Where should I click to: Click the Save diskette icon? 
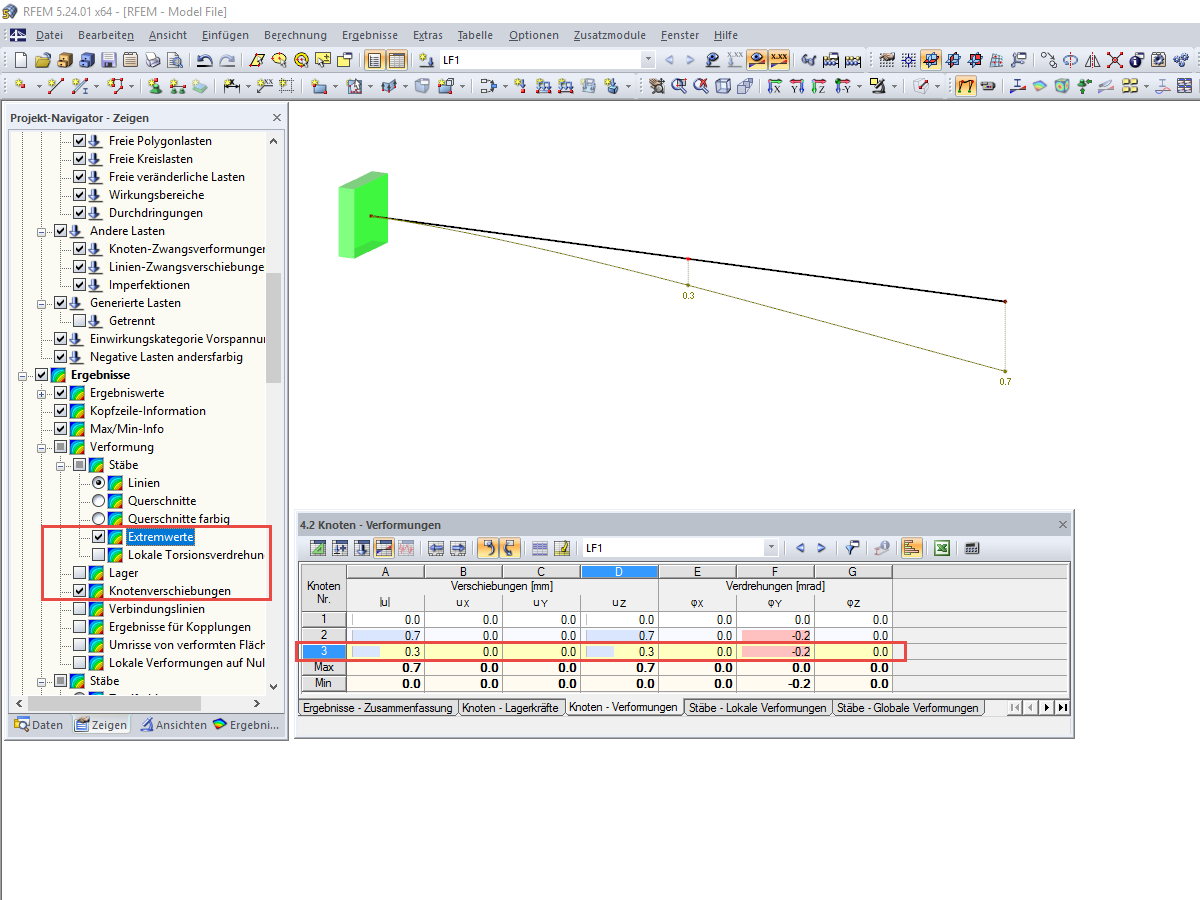coord(109,60)
